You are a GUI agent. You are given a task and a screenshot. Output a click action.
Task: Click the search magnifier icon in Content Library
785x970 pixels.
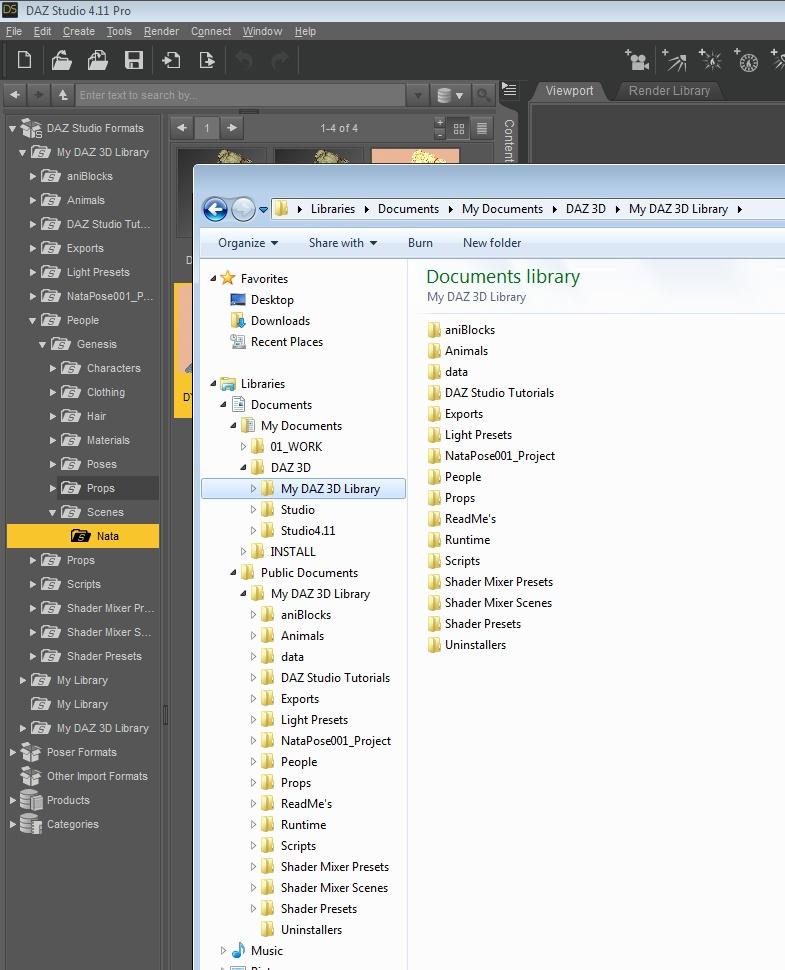[483, 95]
